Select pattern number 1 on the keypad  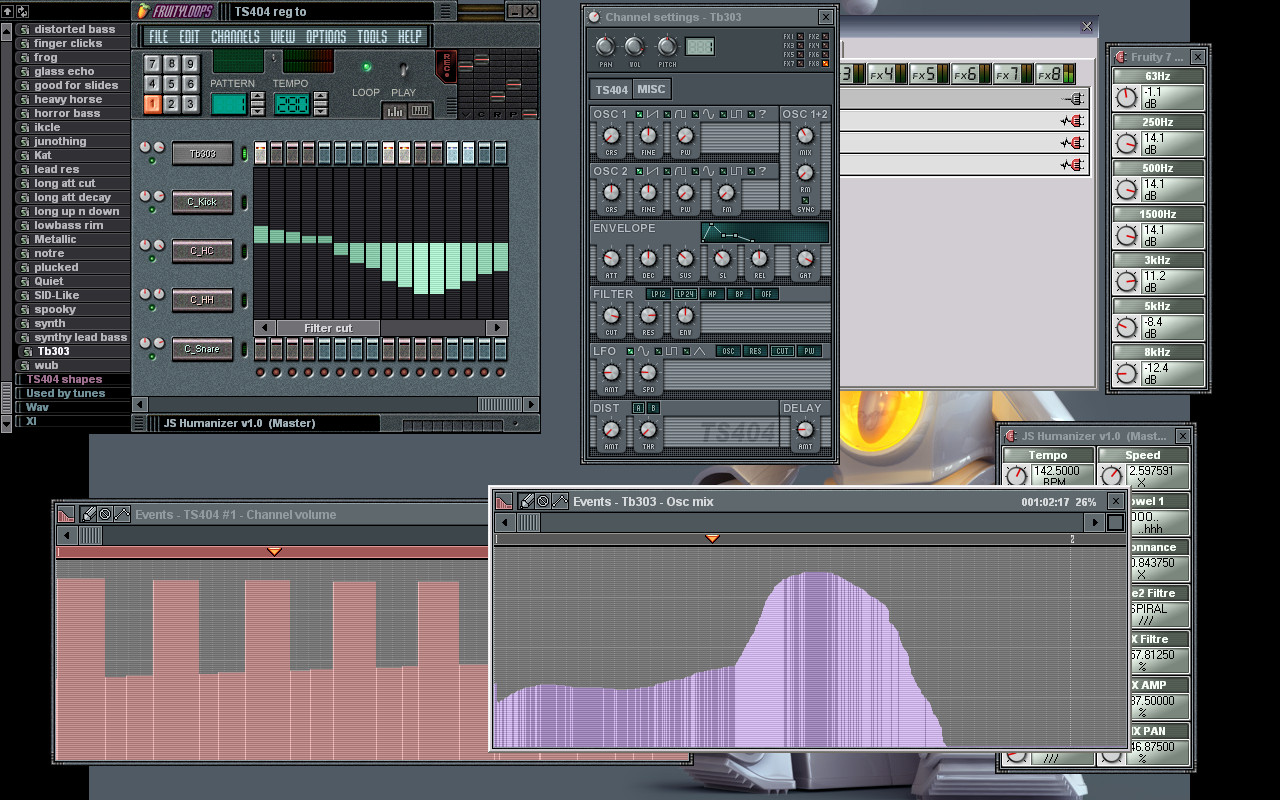coord(152,104)
